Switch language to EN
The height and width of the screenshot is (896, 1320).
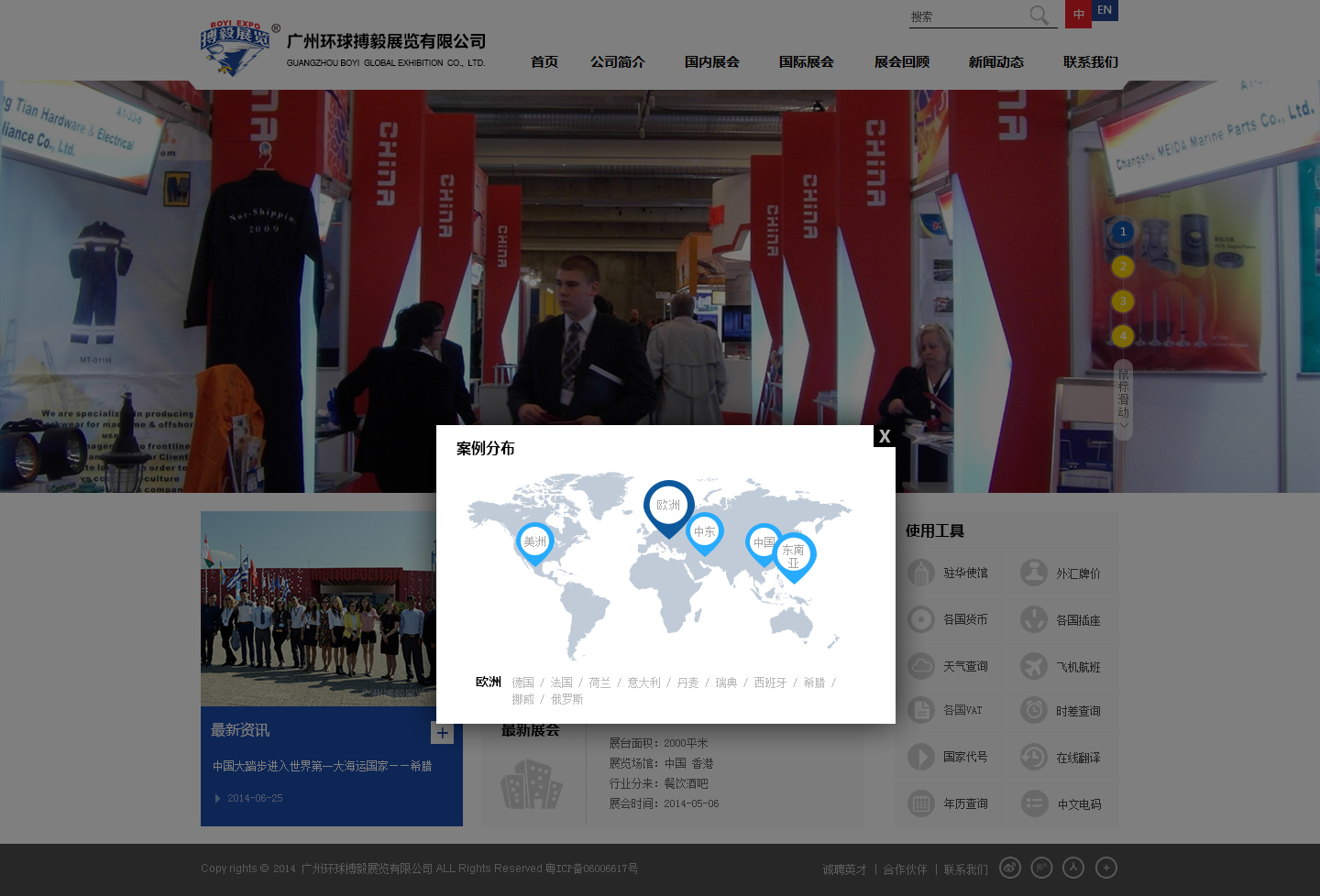(1105, 10)
